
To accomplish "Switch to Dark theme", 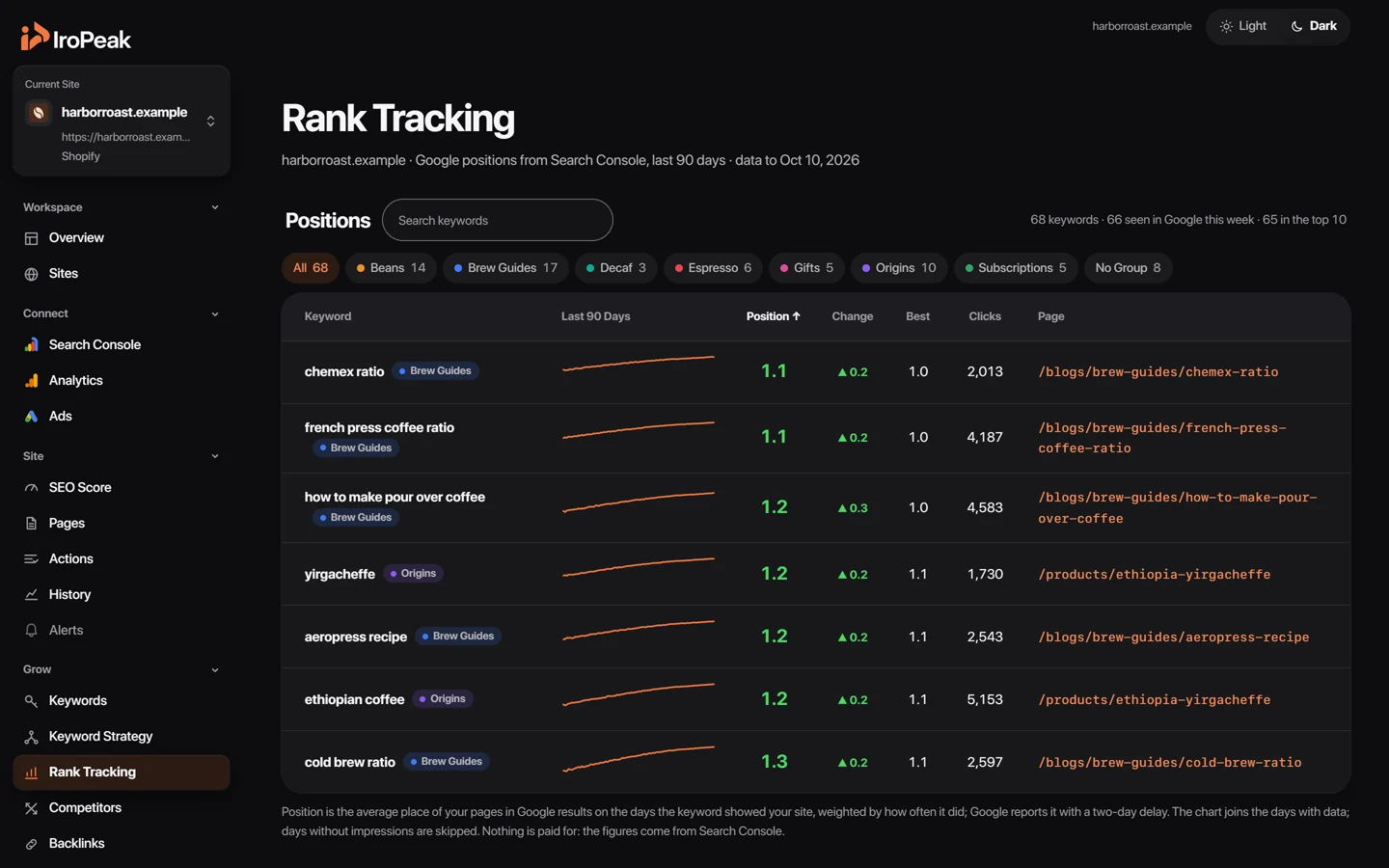I will point(1314,26).
